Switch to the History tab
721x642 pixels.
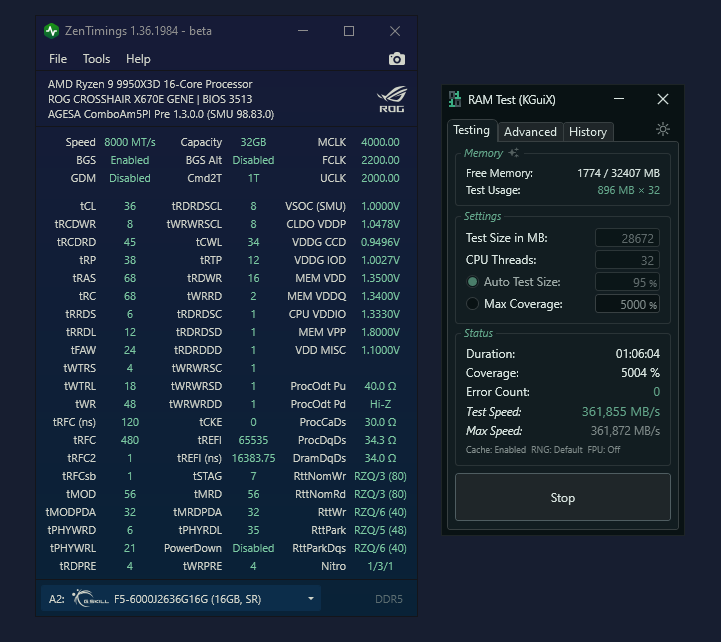pos(587,131)
